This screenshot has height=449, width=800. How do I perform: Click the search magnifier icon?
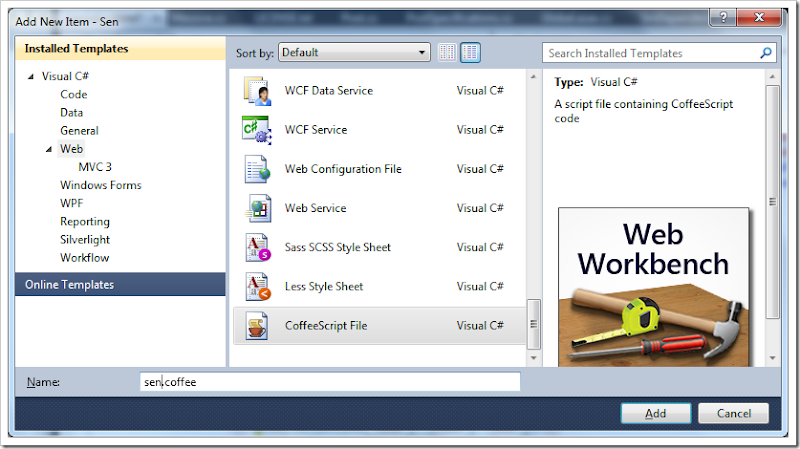(765, 53)
